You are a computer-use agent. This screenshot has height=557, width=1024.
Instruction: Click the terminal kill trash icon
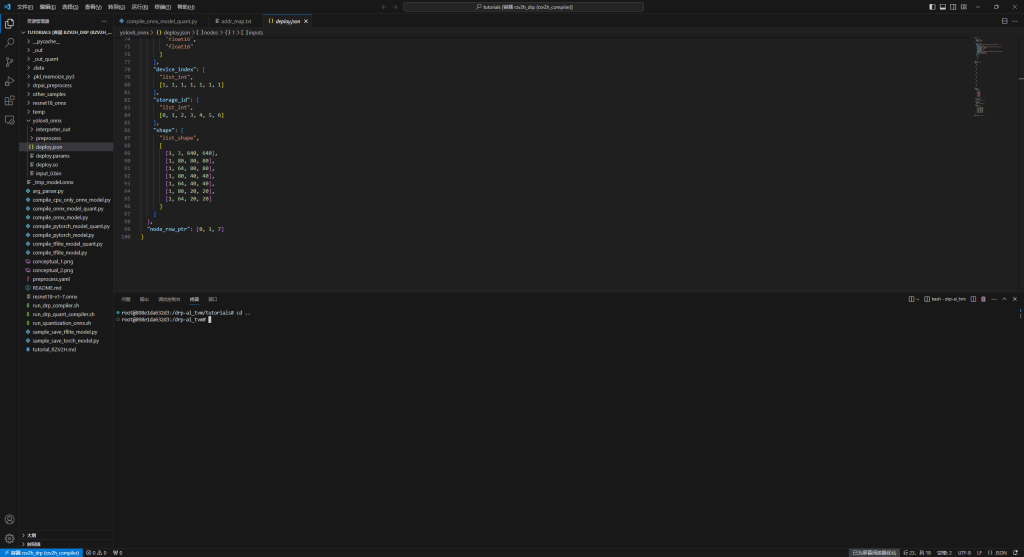983,299
